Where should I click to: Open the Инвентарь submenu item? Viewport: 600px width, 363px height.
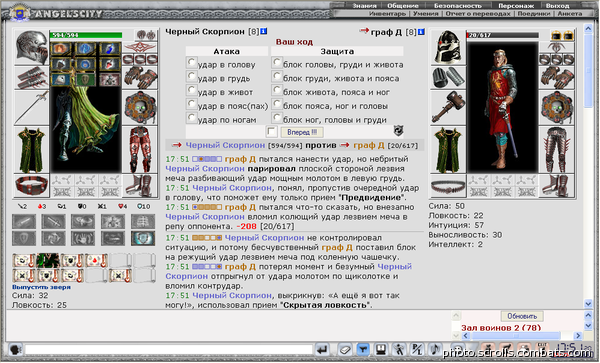387,13
